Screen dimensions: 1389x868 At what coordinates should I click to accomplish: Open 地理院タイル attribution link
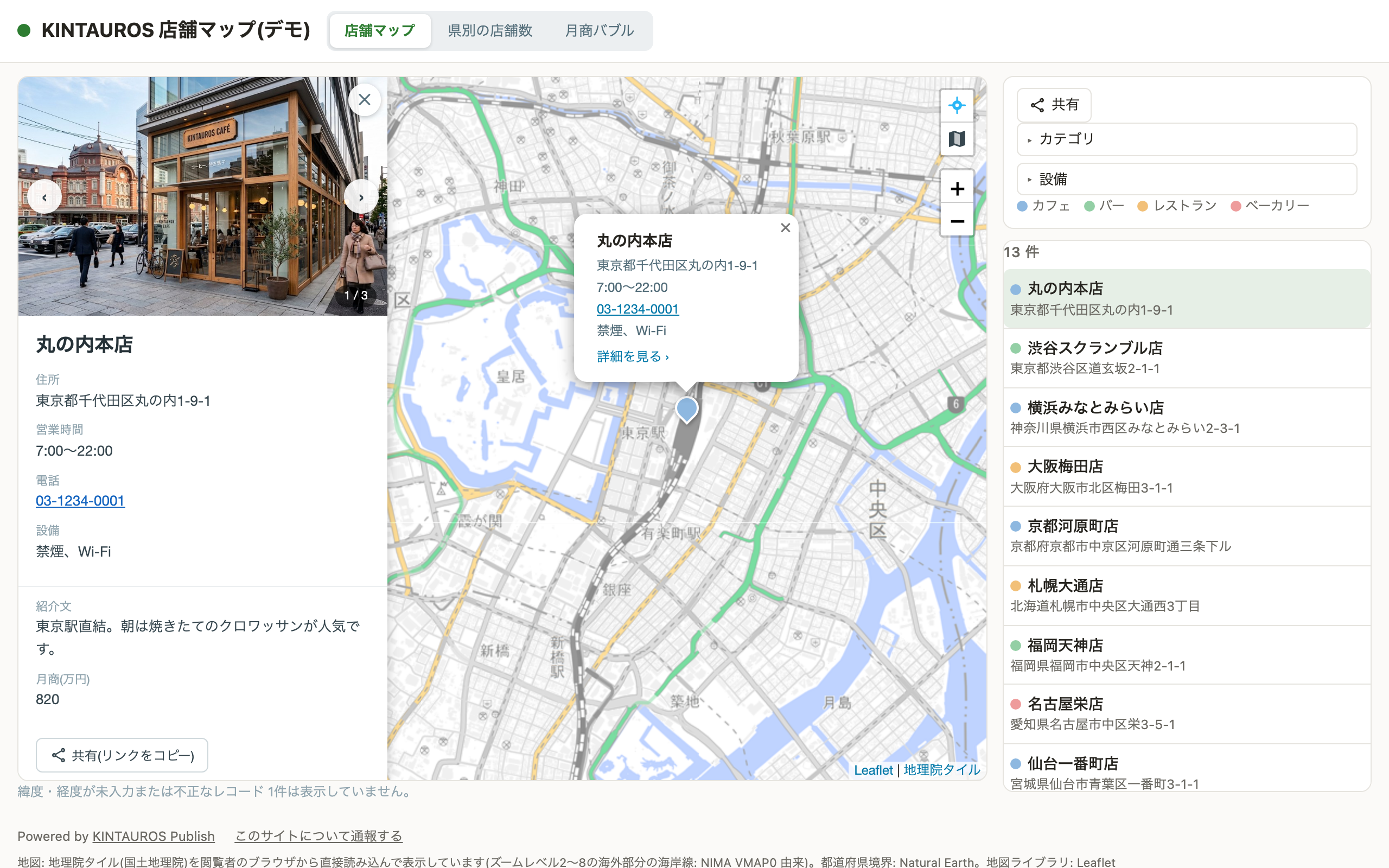click(x=942, y=770)
